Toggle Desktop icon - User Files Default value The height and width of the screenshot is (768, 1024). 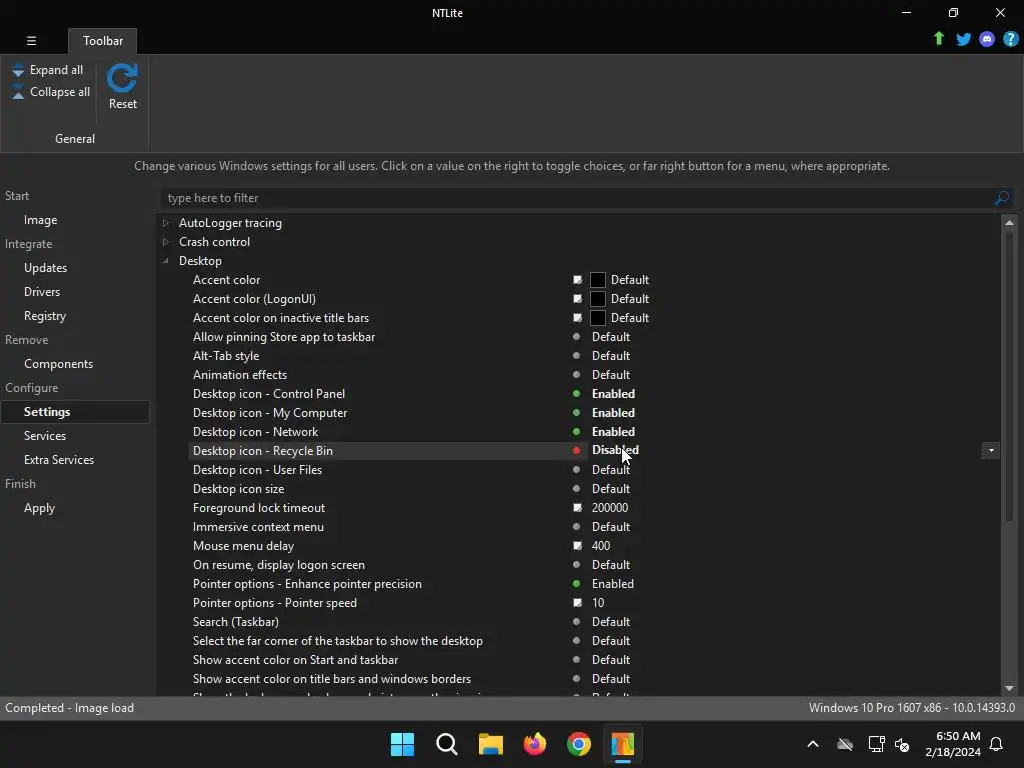tap(611, 470)
